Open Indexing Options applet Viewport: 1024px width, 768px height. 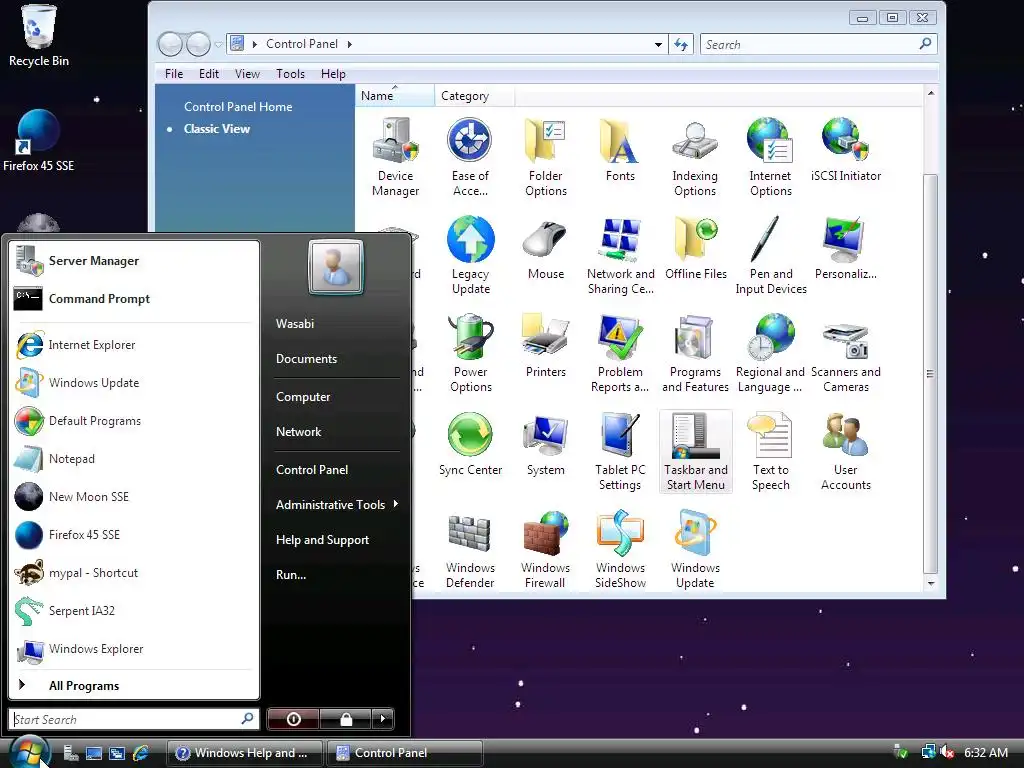(695, 157)
